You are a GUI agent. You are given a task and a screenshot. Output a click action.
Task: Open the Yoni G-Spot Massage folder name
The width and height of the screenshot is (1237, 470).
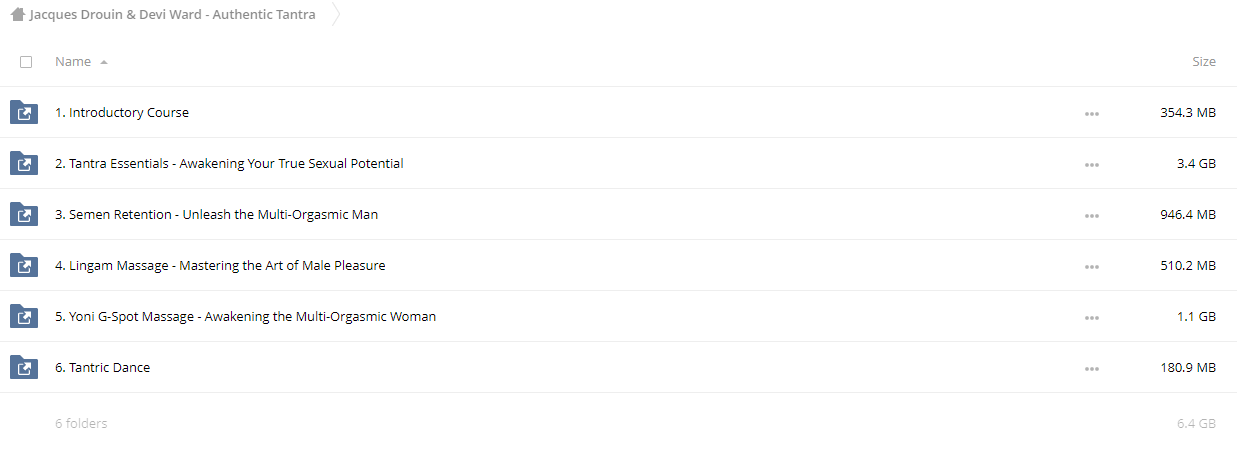[245, 316]
